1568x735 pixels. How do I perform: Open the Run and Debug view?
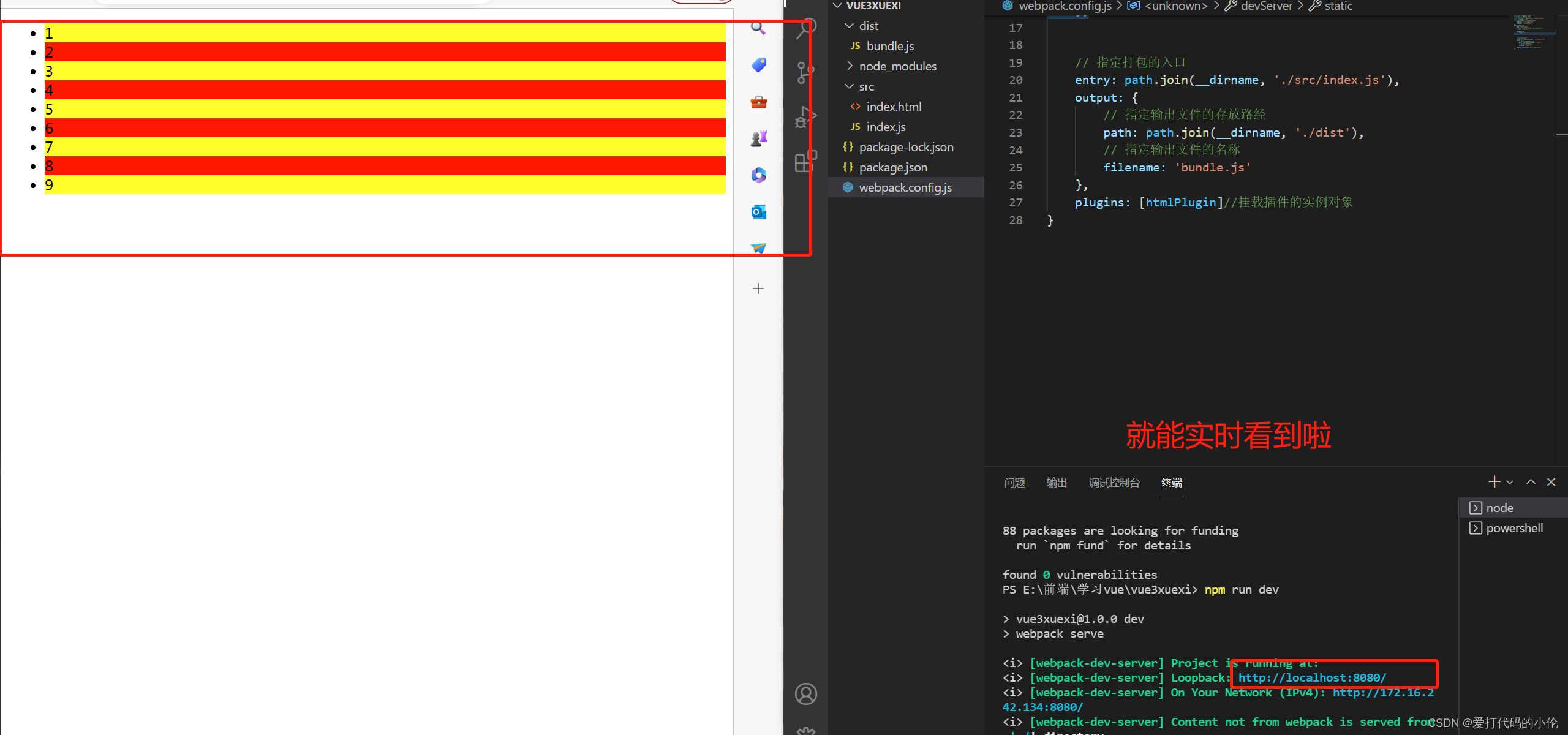[805, 118]
